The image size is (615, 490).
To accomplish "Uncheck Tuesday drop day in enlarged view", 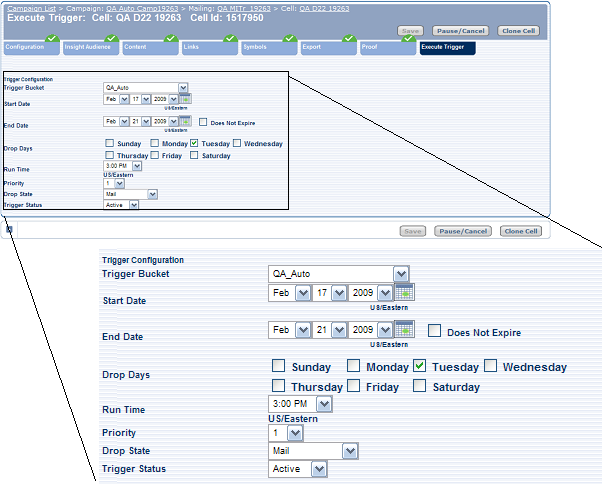I will click(x=421, y=366).
